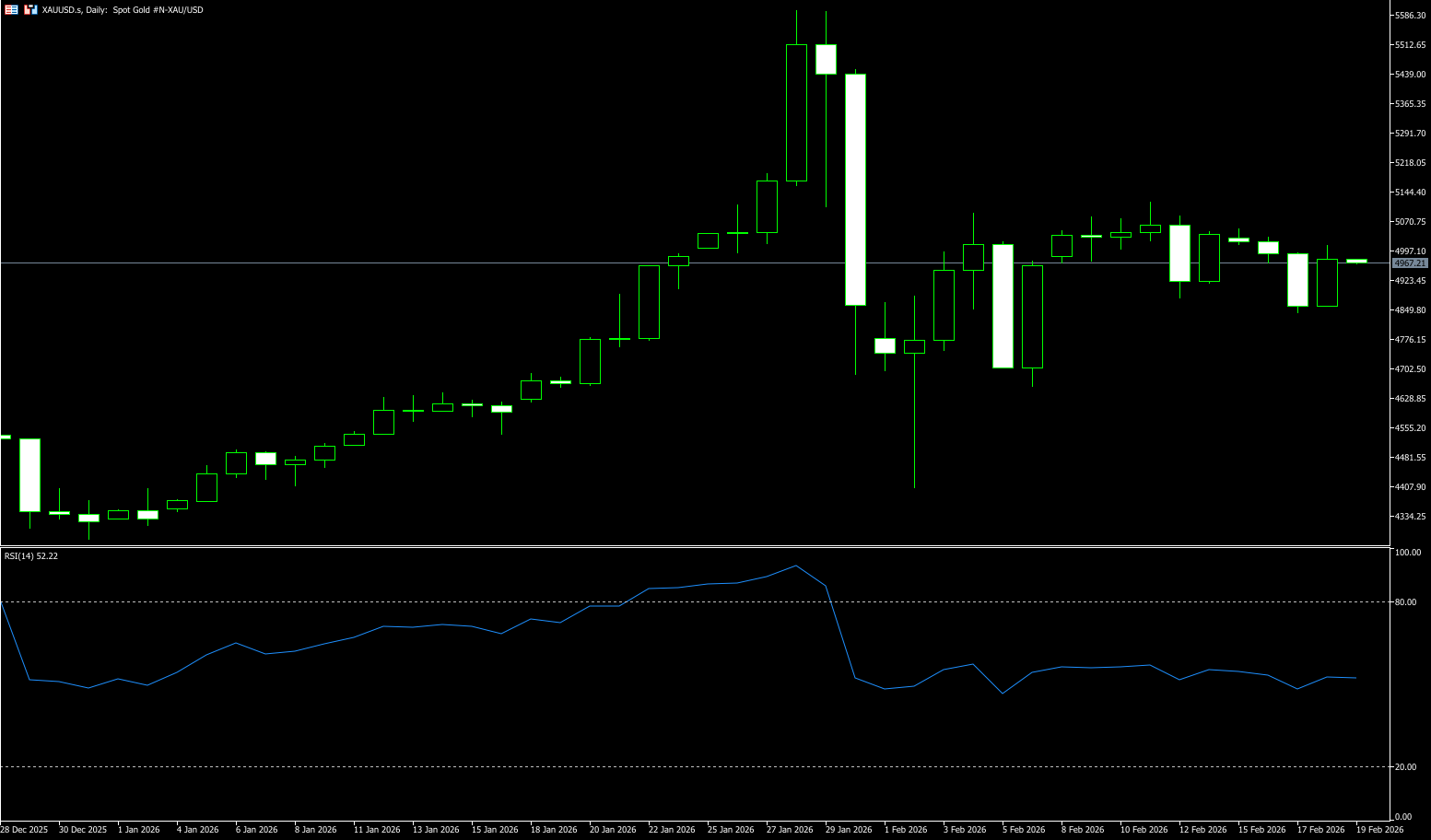The width and height of the screenshot is (1431, 840).
Task: Click the RSI 100.00 scale label
Action: pos(1407,553)
